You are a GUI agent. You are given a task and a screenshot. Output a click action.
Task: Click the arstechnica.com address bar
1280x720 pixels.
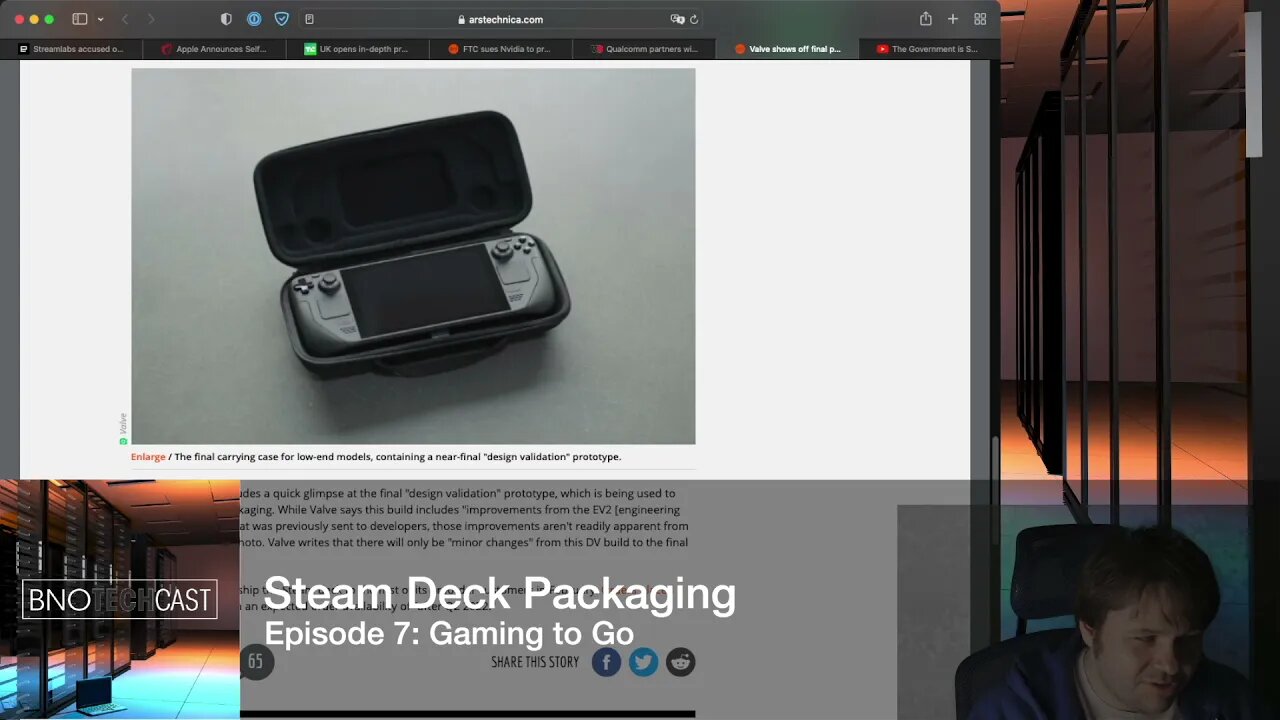pos(500,19)
